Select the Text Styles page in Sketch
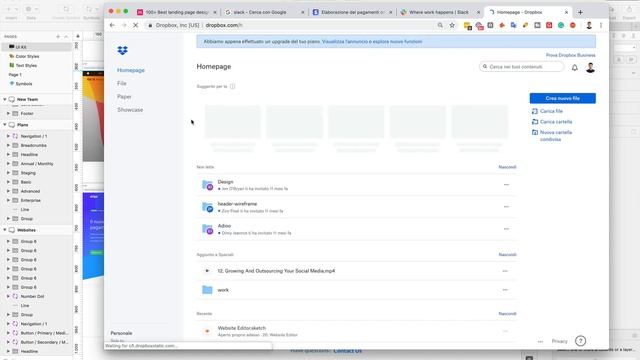The width and height of the screenshot is (640, 360). coord(26,65)
